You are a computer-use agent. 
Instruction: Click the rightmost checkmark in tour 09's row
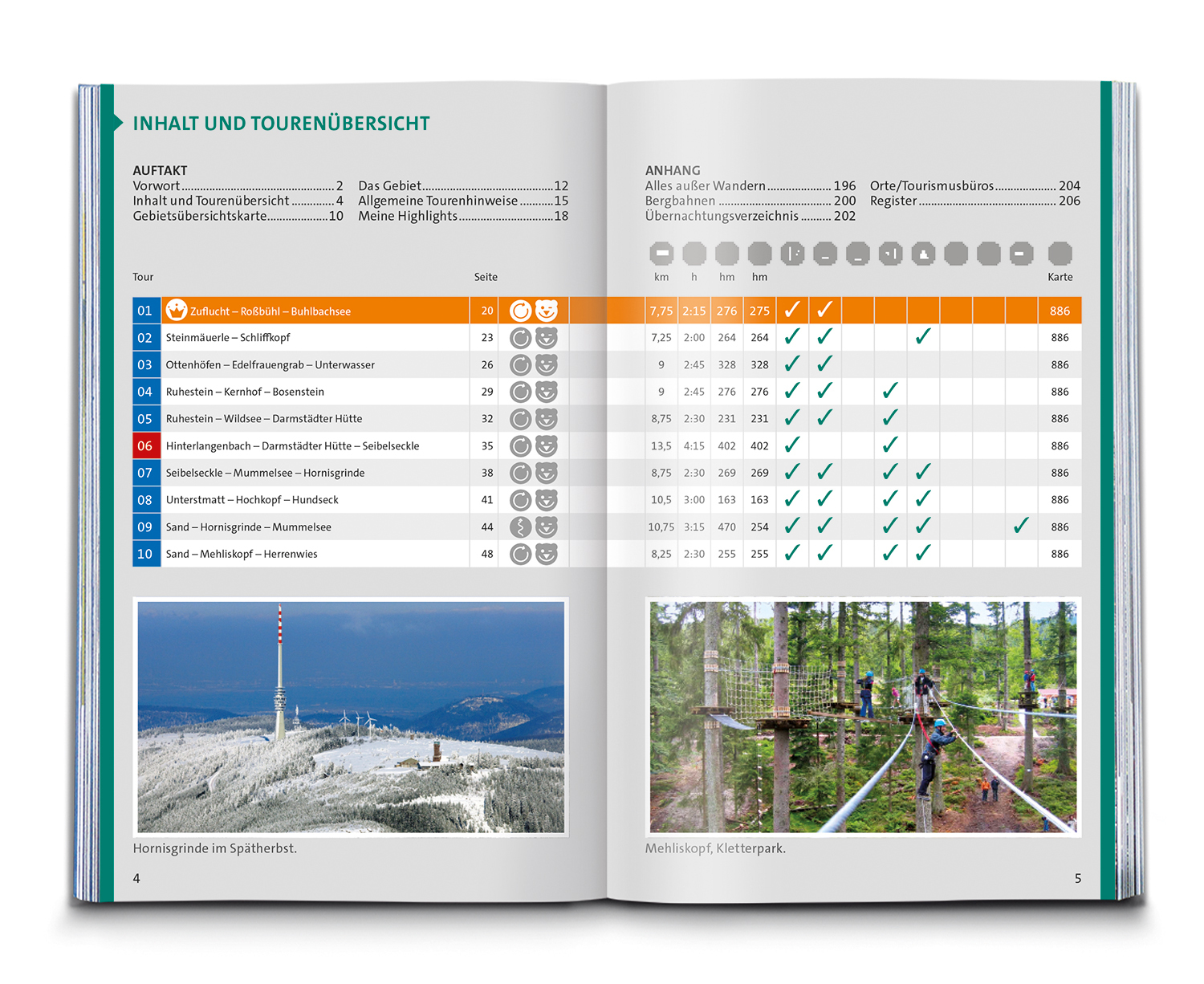click(1021, 527)
